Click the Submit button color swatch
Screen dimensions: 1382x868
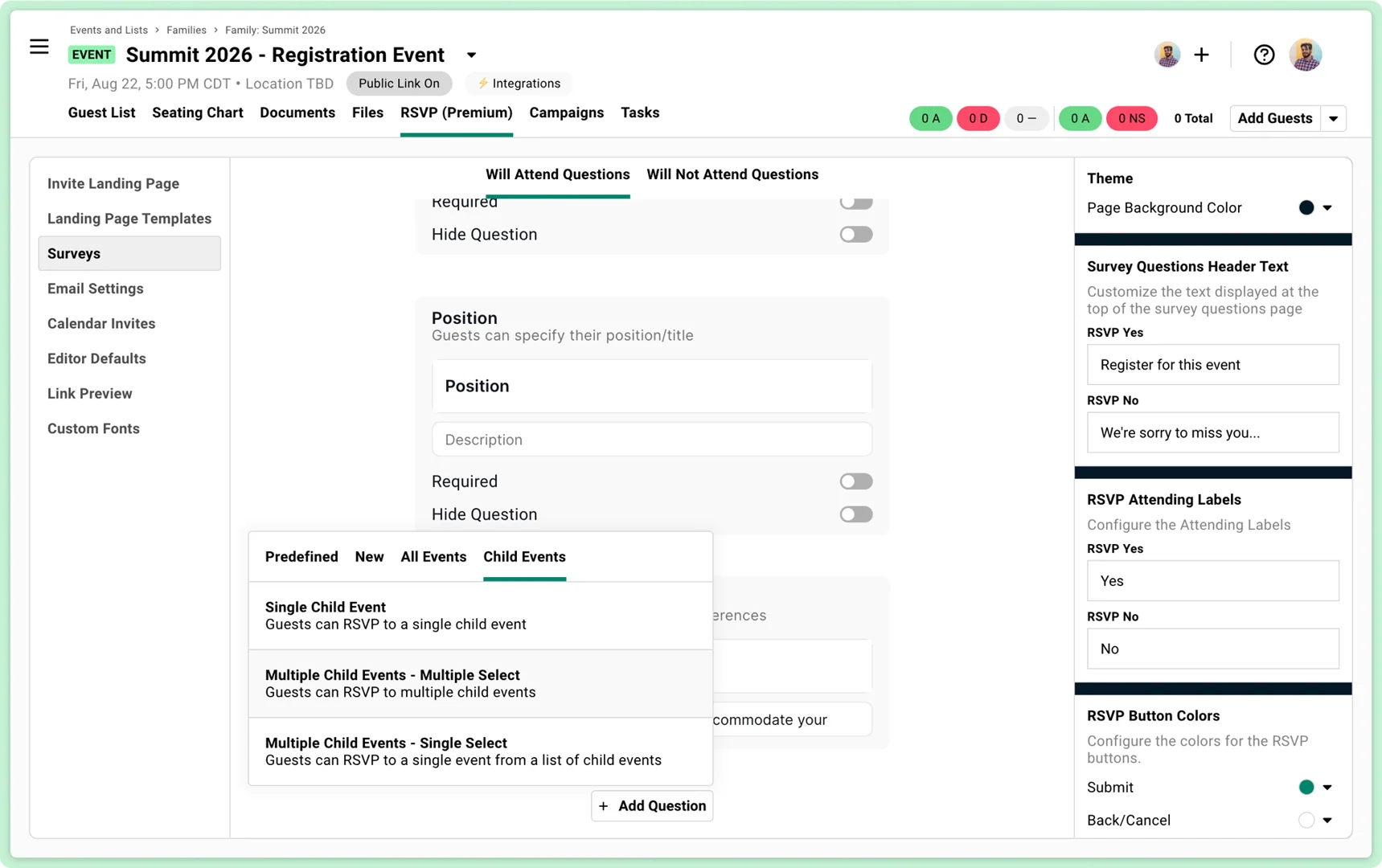click(1306, 788)
